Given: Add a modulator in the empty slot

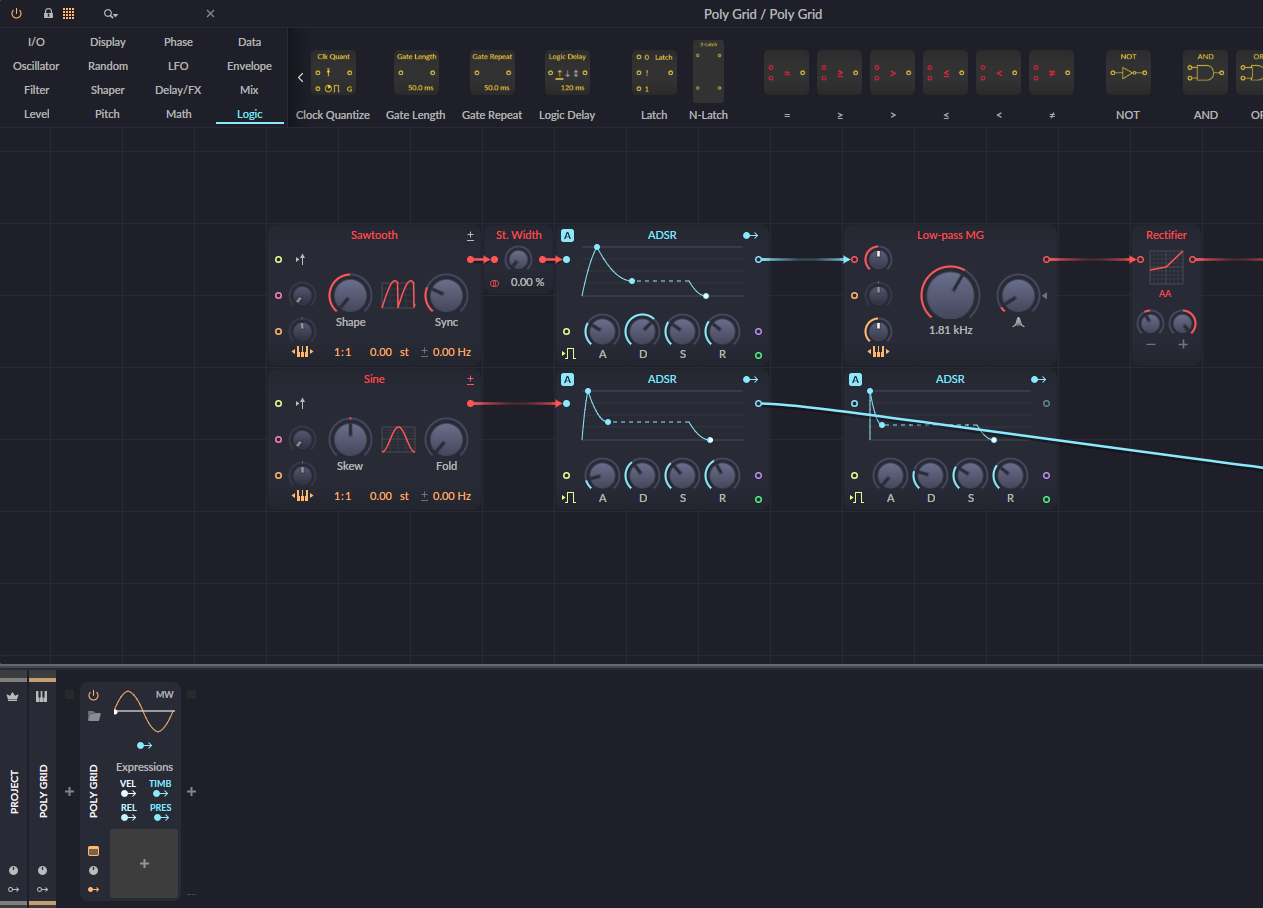Looking at the screenshot, I should [x=144, y=864].
